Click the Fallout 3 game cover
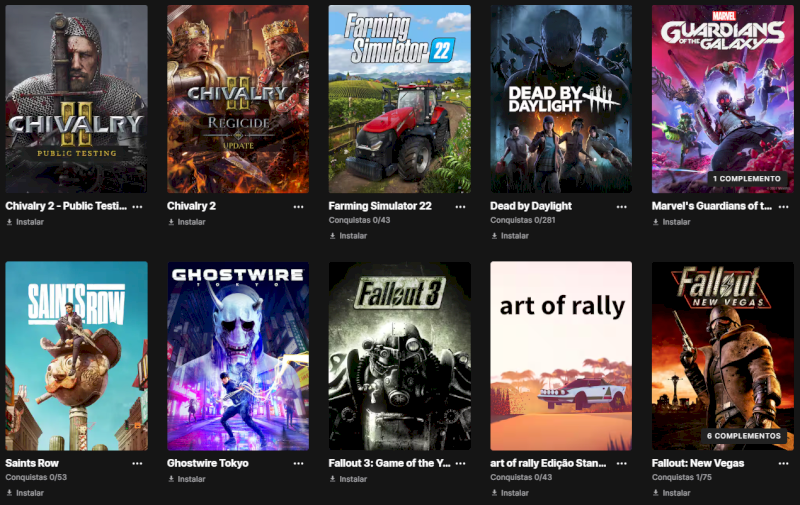800x505 pixels. coord(399,356)
